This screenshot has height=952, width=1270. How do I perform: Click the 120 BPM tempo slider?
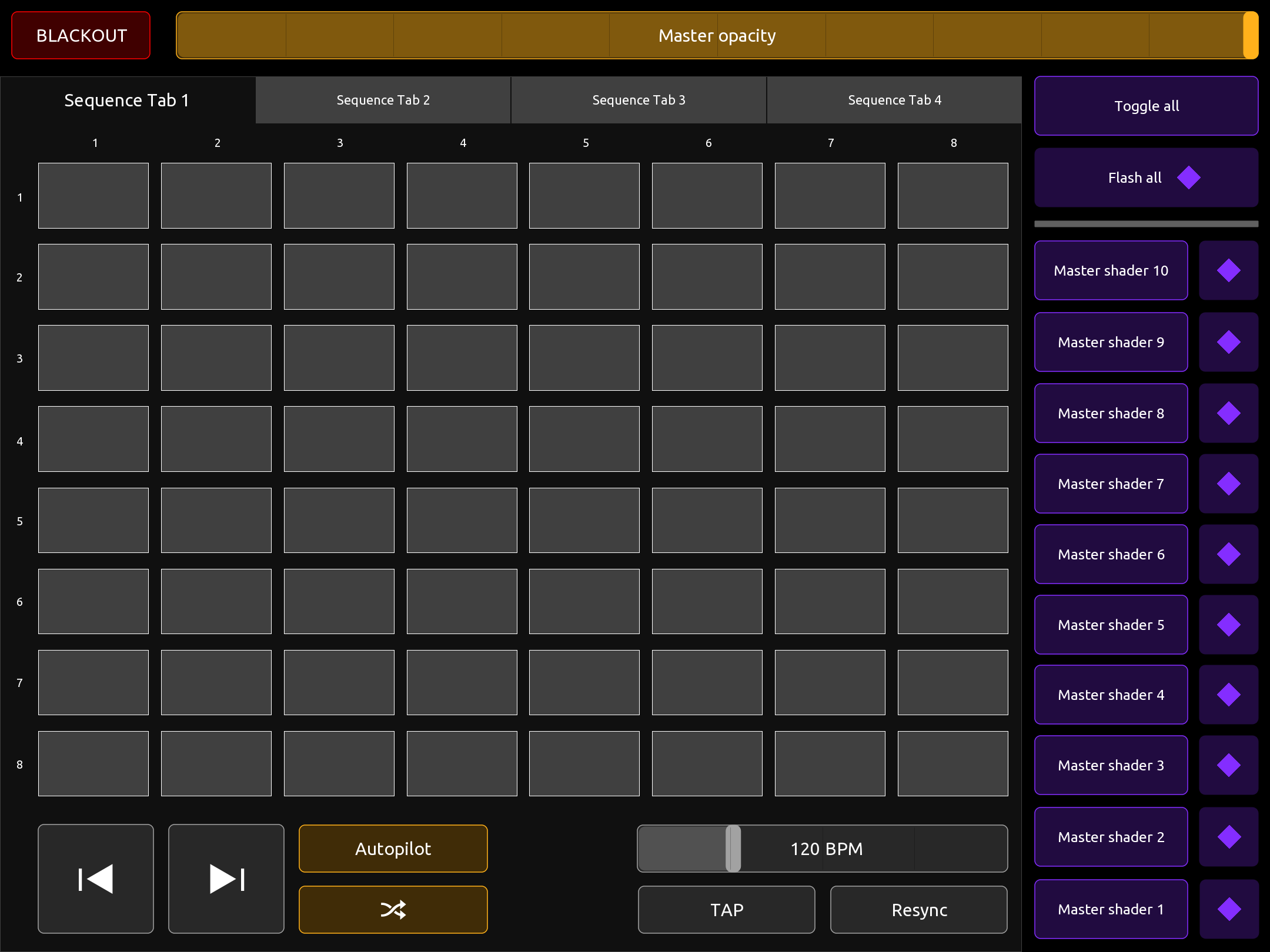[x=823, y=849]
